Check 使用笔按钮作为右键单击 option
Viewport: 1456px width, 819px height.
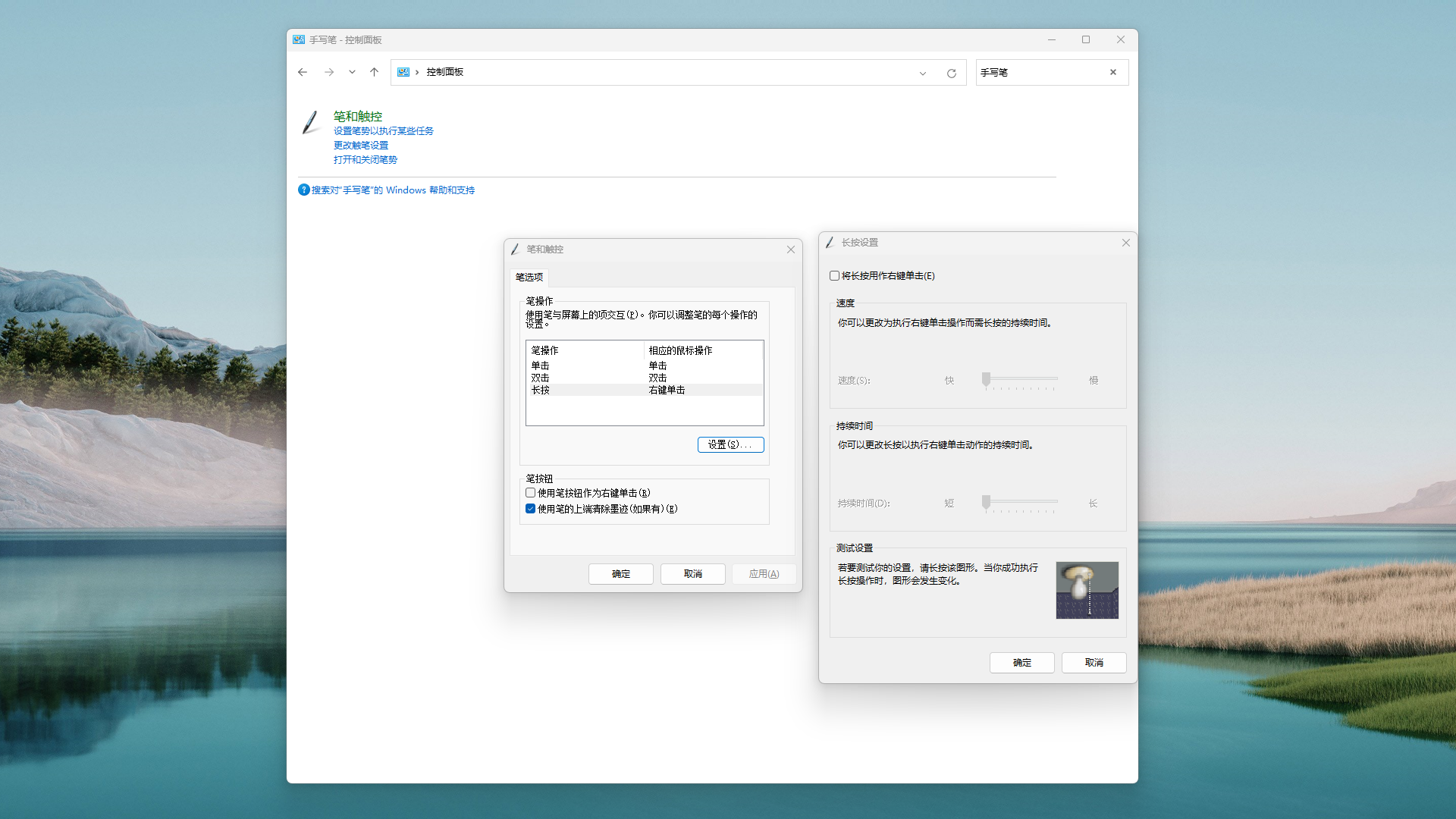tap(531, 493)
